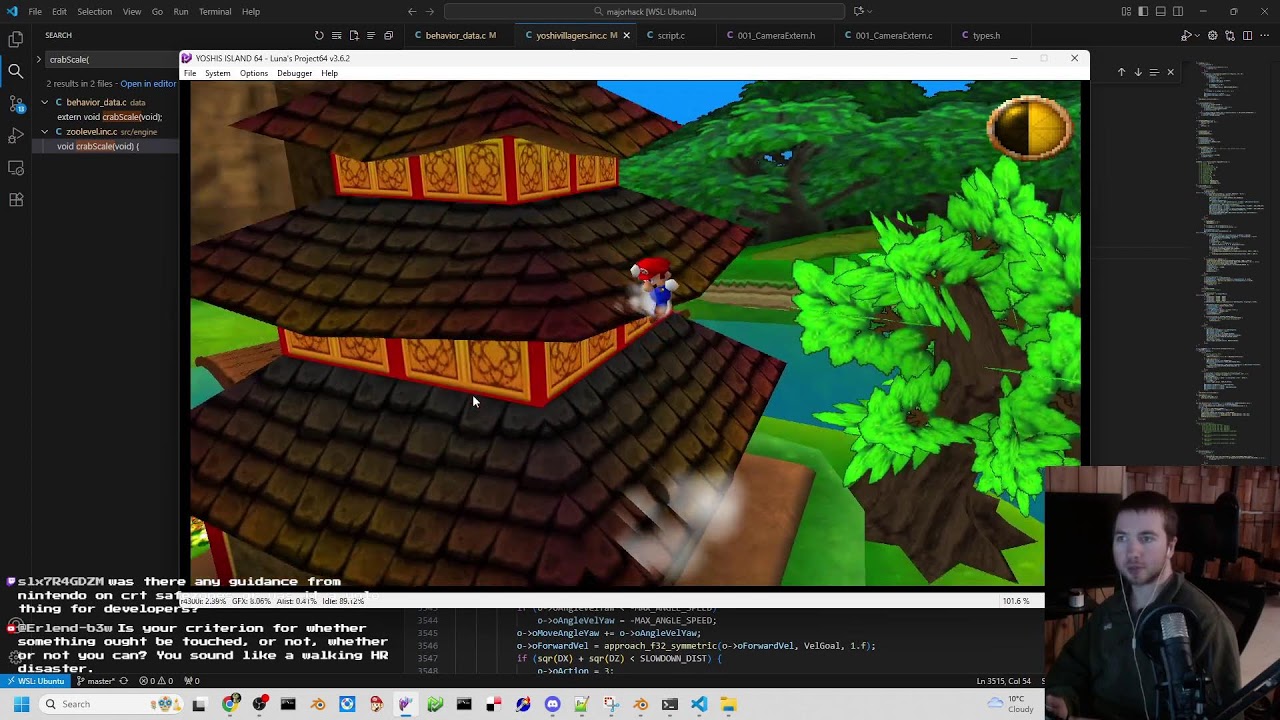Open the Windows Start menu
1280x720 pixels.
point(21,704)
